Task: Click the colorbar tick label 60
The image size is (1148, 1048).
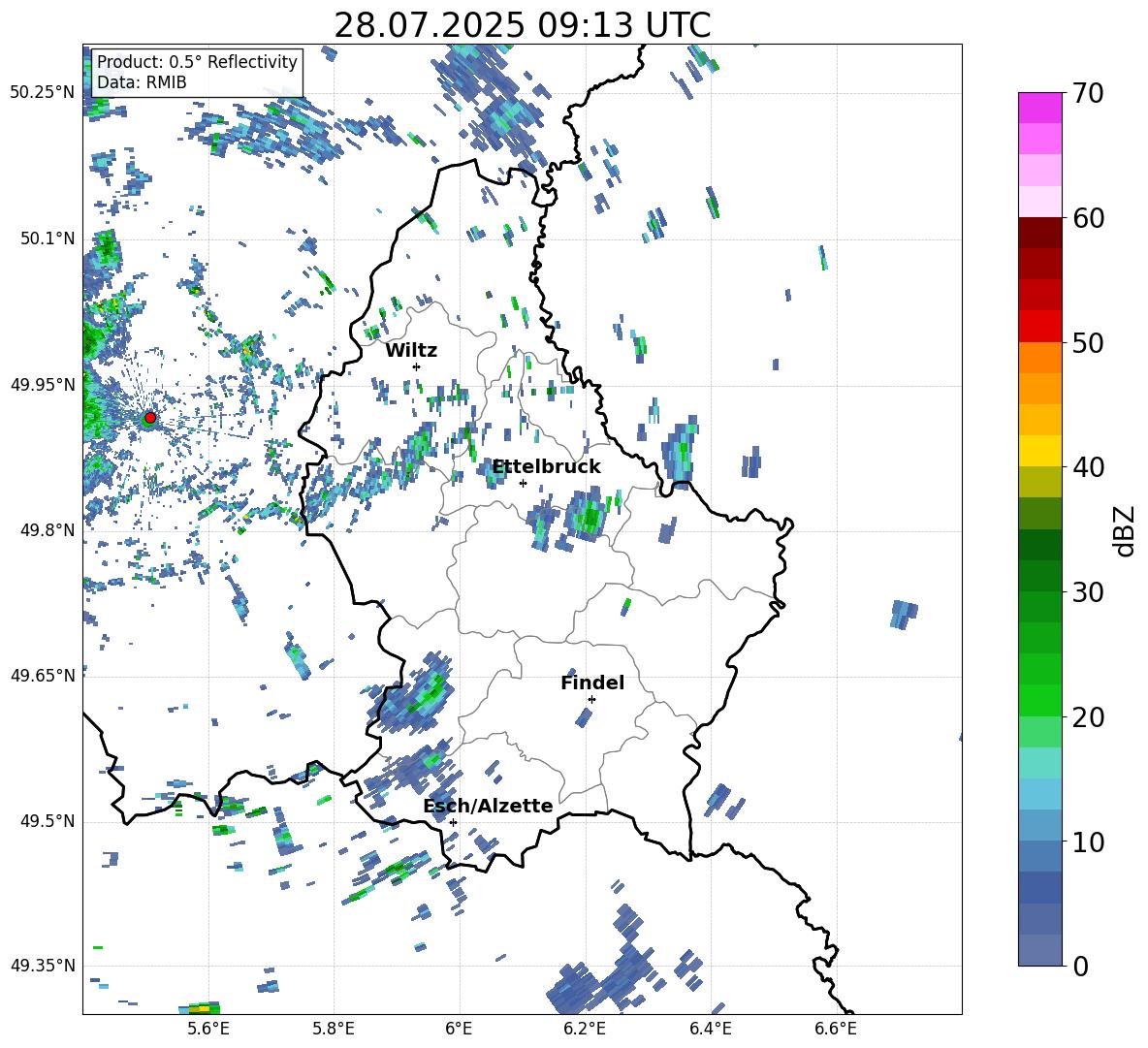Action: (x=1088, y=218)
